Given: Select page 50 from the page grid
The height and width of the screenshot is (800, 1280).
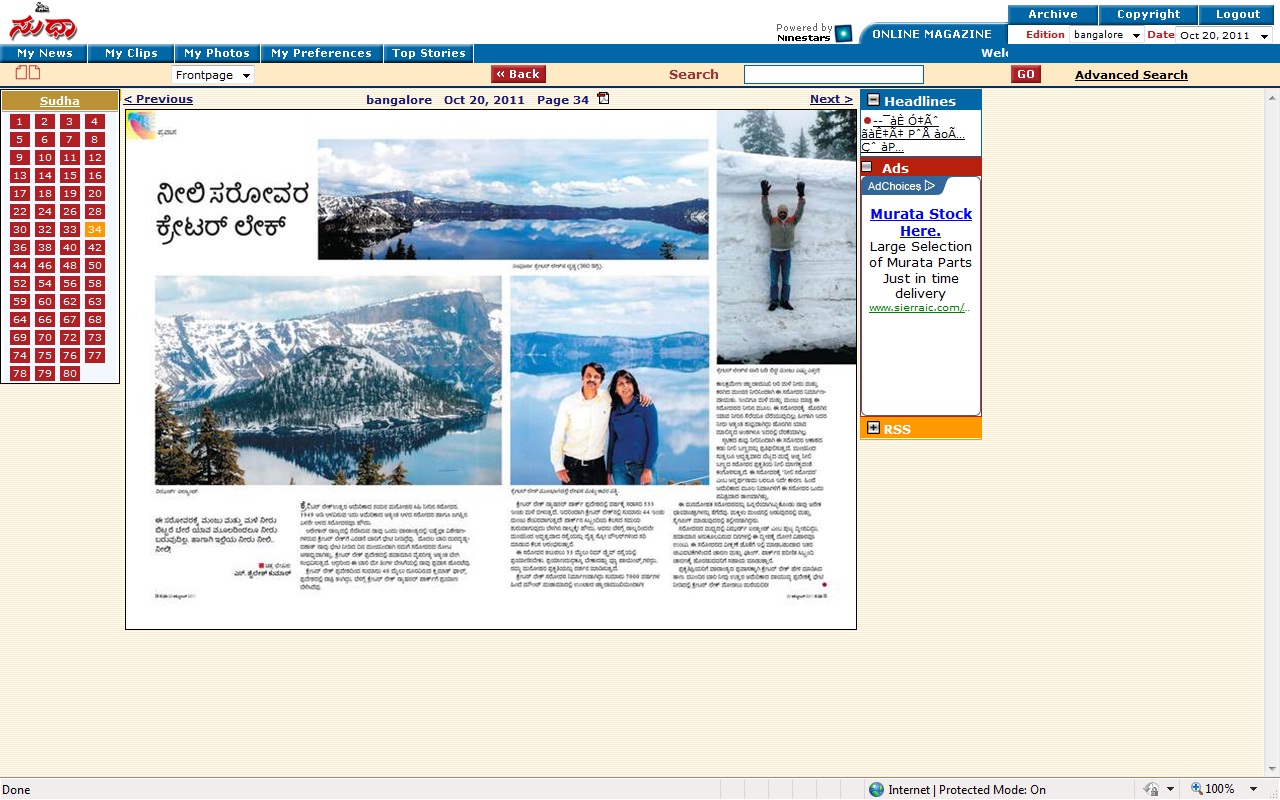Looking at the screenshot, I should pos(94,265).
